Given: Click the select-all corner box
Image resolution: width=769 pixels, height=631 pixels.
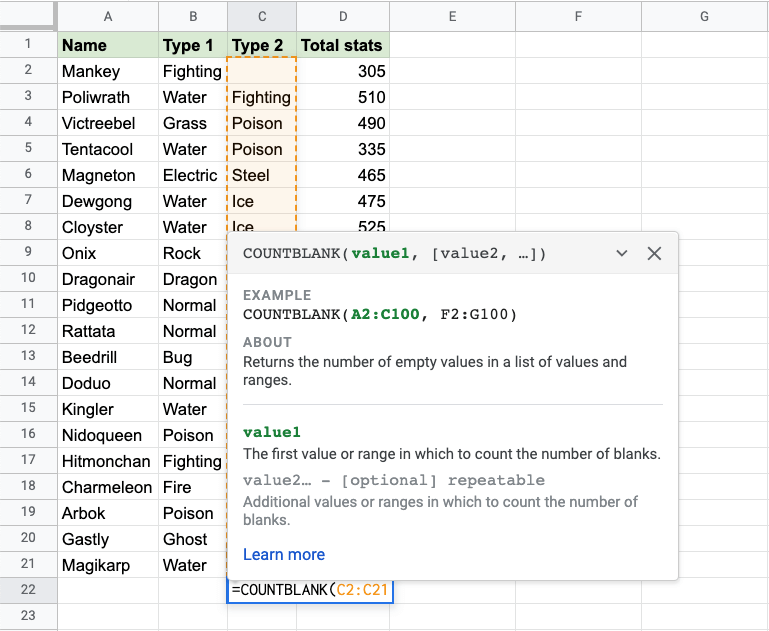Looking at the screenshot, I should click(x=28, y=16).
